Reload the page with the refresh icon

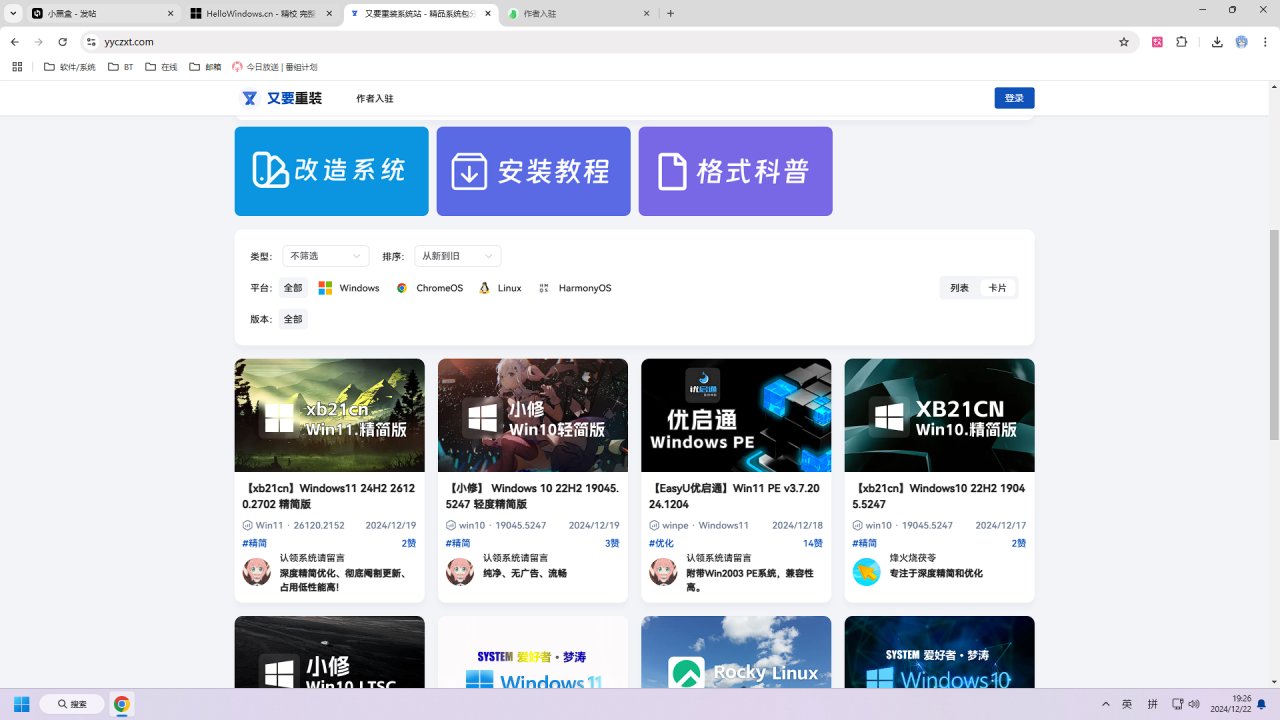63,42
